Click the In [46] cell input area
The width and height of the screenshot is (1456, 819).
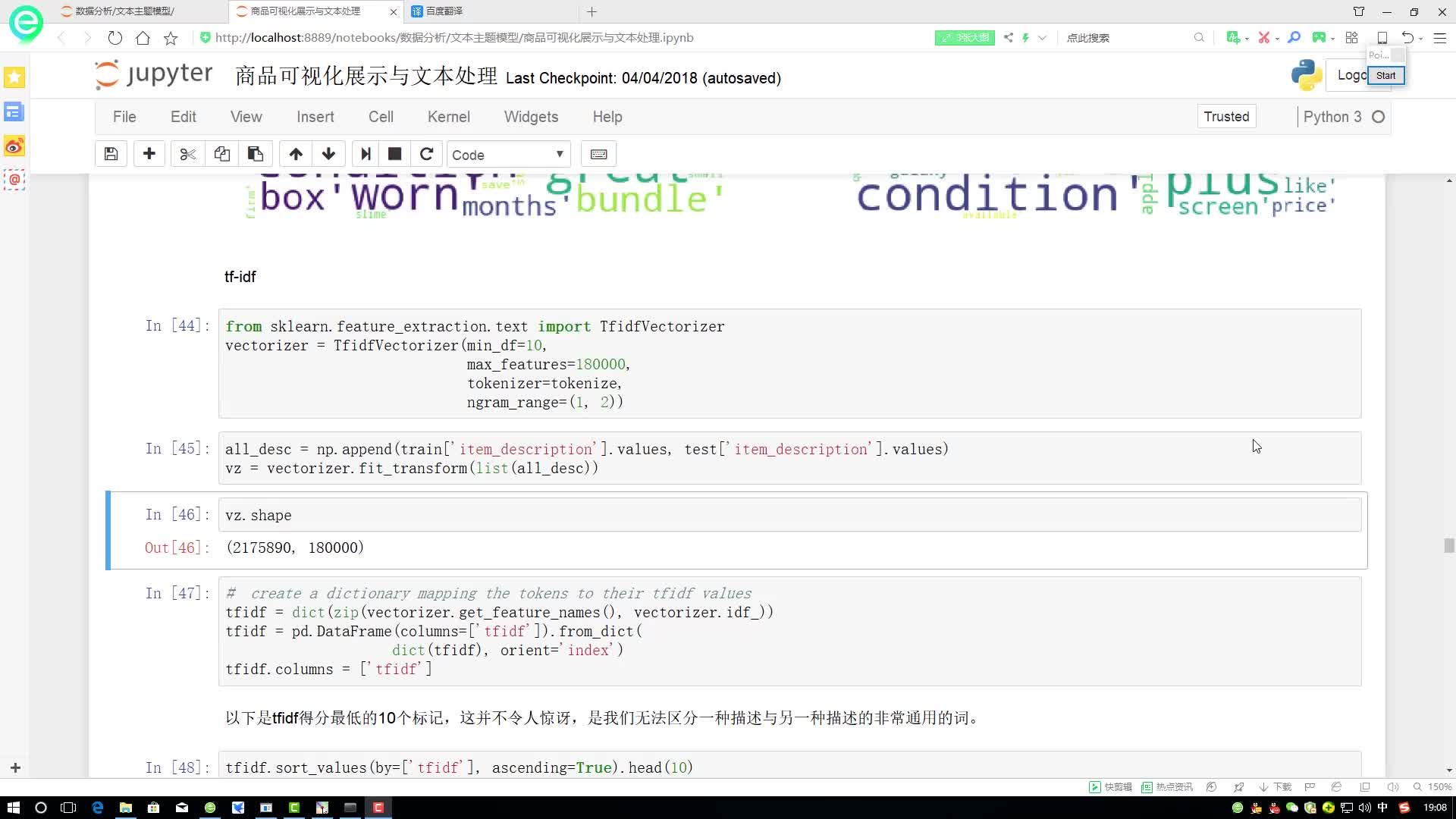click(x=790, y=515)
